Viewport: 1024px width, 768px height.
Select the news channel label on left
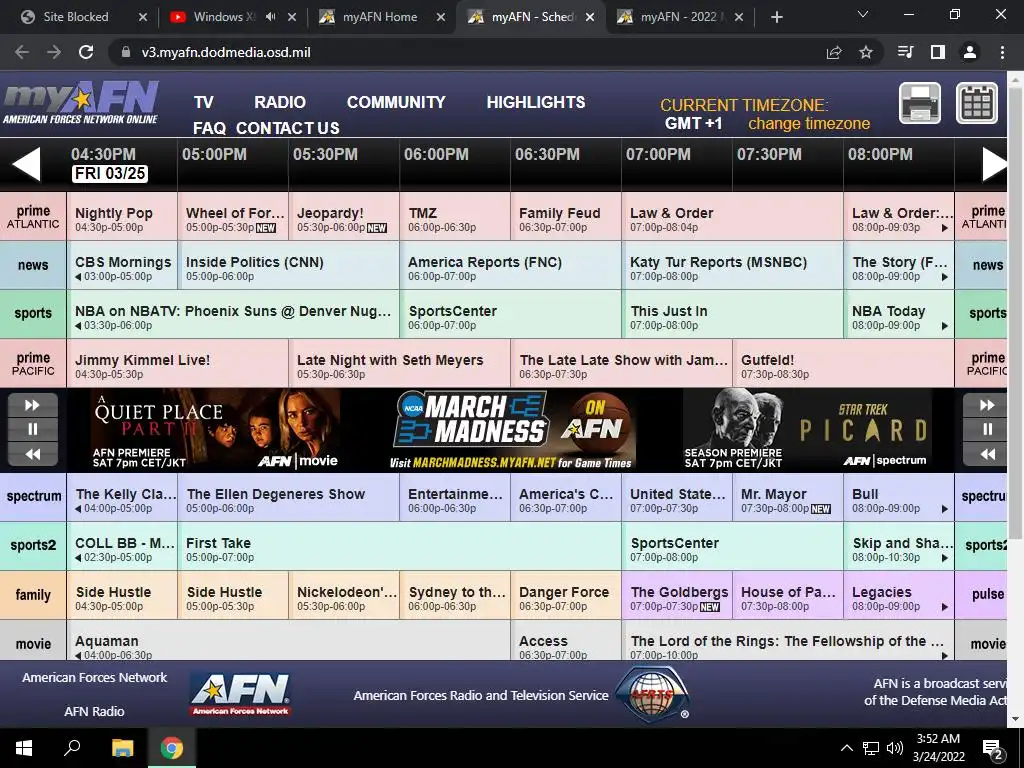[x=33, y=265]
